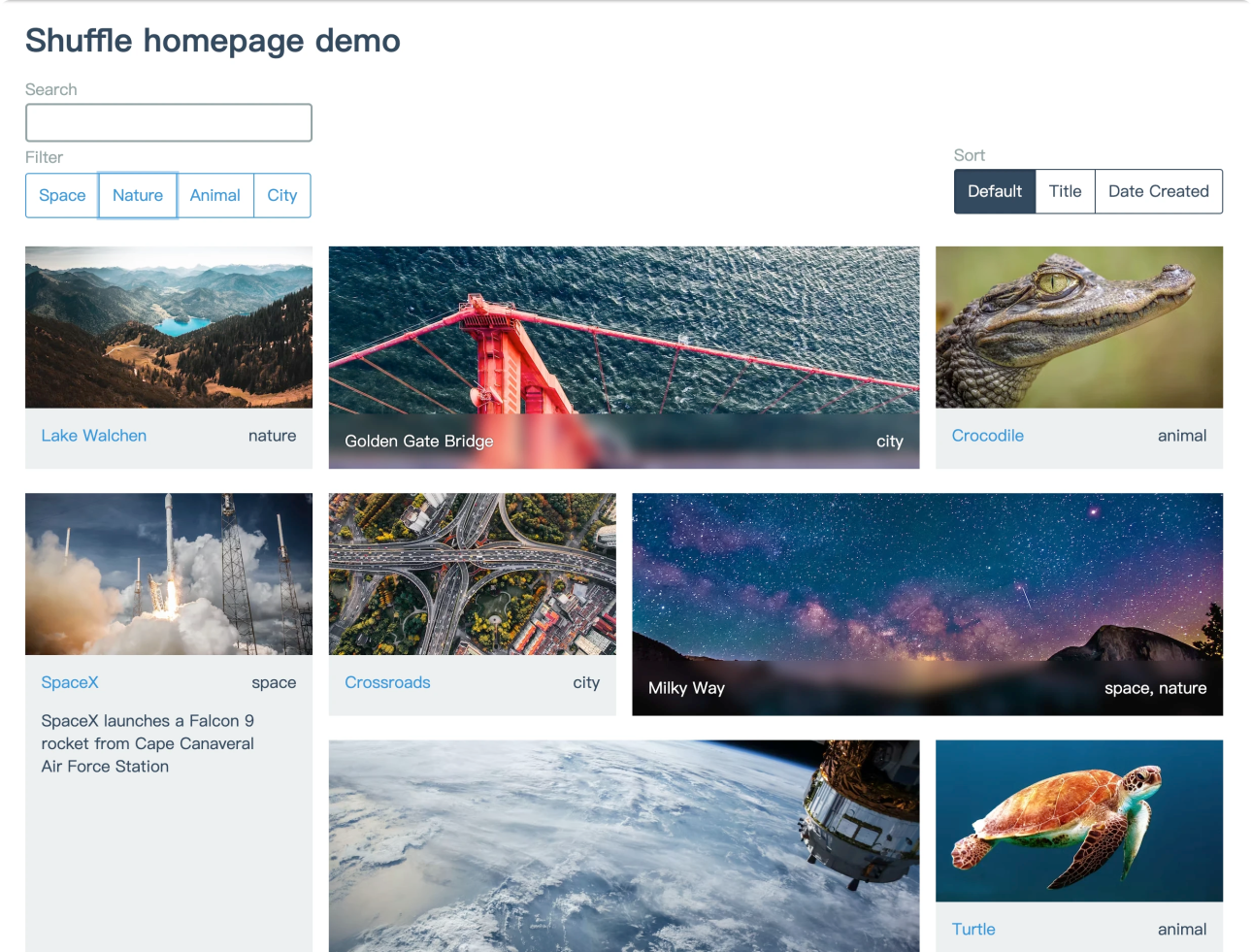Viewport: 1252px width, 952px height.
Task: Open the Crocodile title link
Action: [987, 436]
